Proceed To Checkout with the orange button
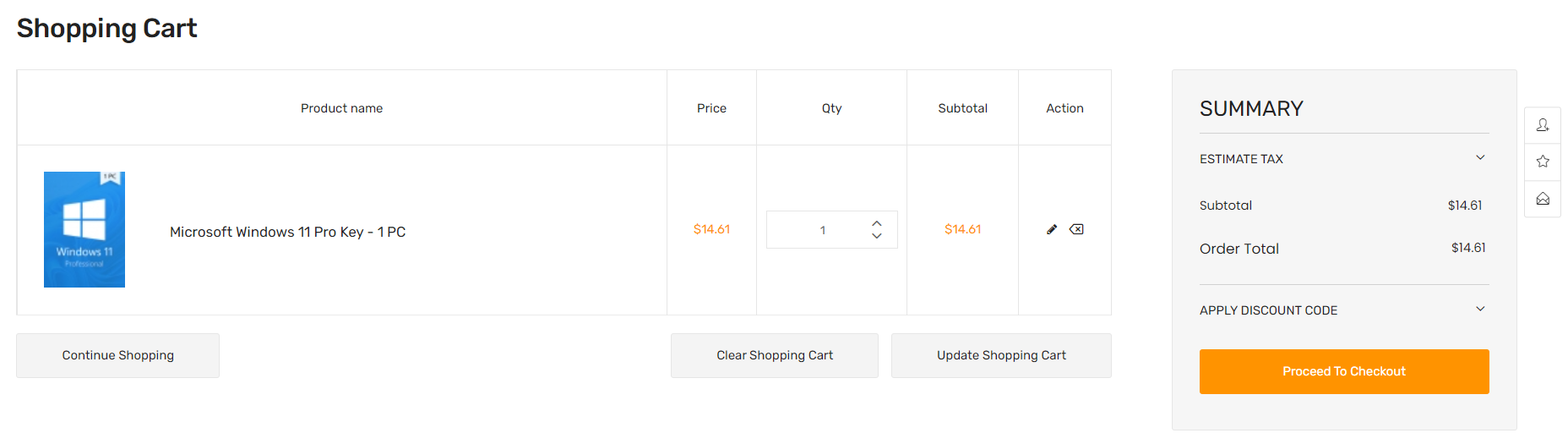This screenshot has width=1568, height=433. (x=1343, y=371)
